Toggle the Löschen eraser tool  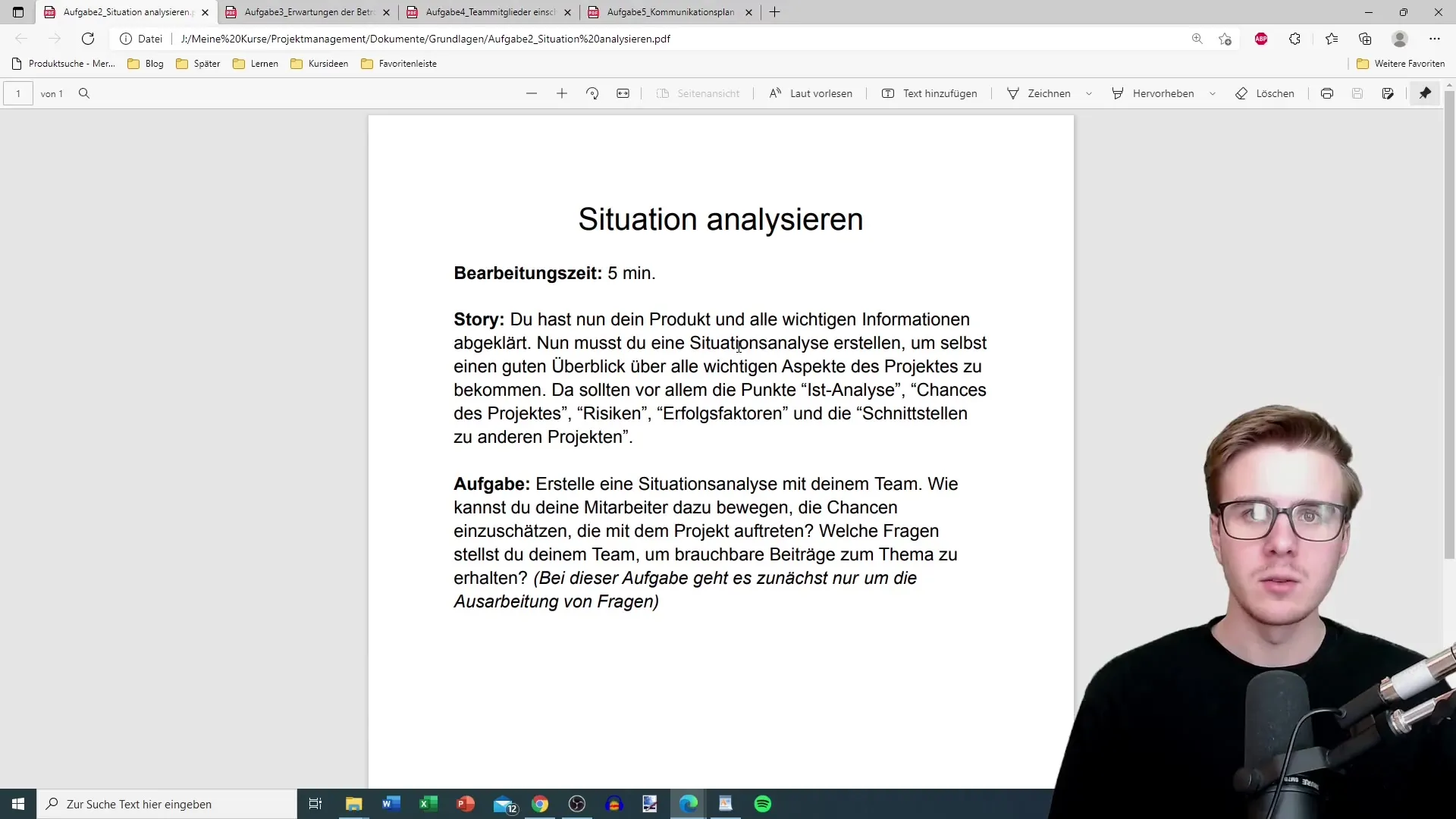click(1265, 93)
